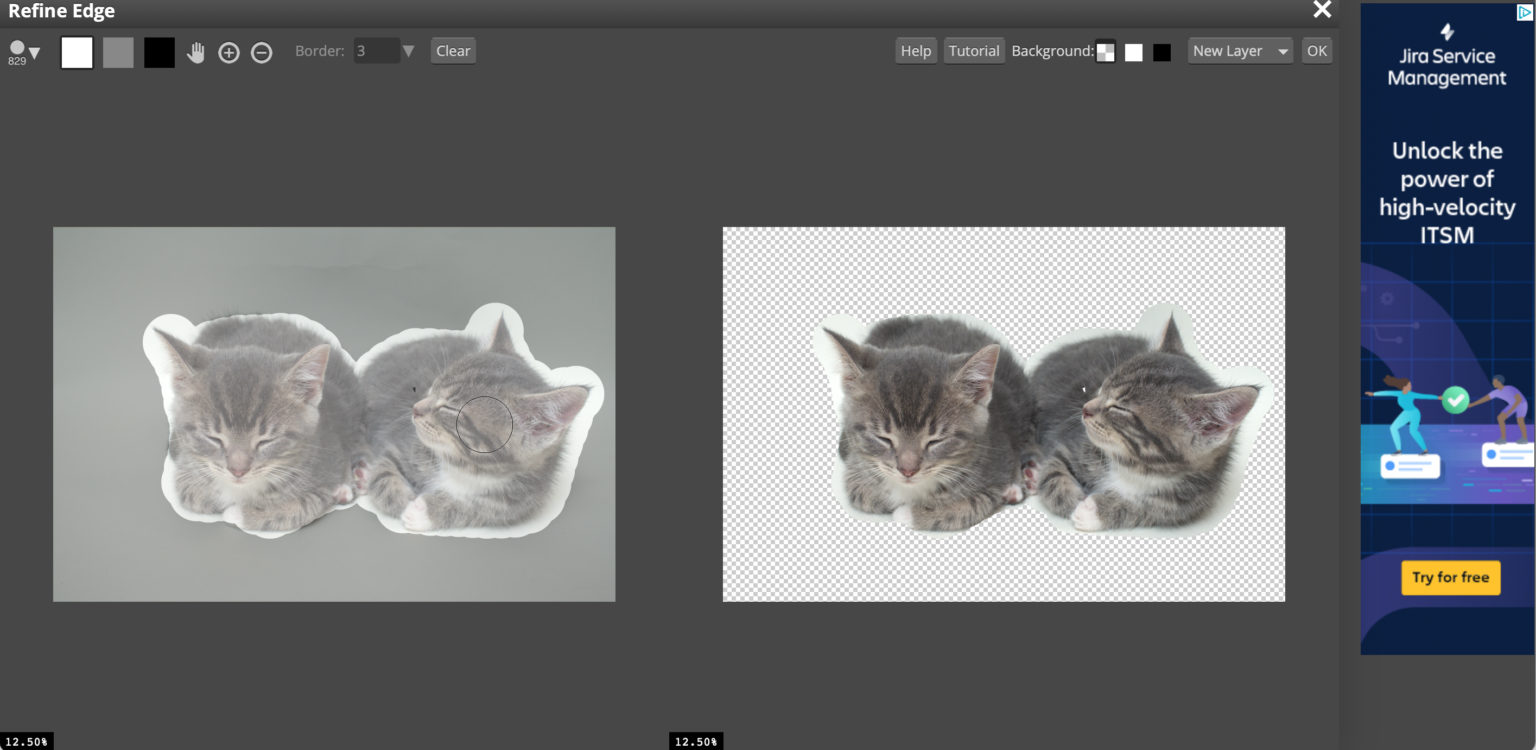
Task: Zoom out with the minus icon
Action: pos(261,51)
